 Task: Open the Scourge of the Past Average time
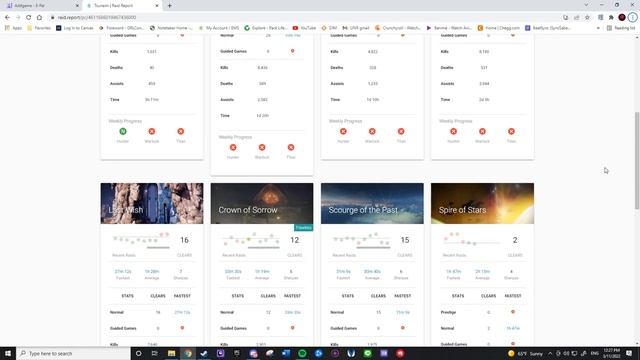pos(372,271)
